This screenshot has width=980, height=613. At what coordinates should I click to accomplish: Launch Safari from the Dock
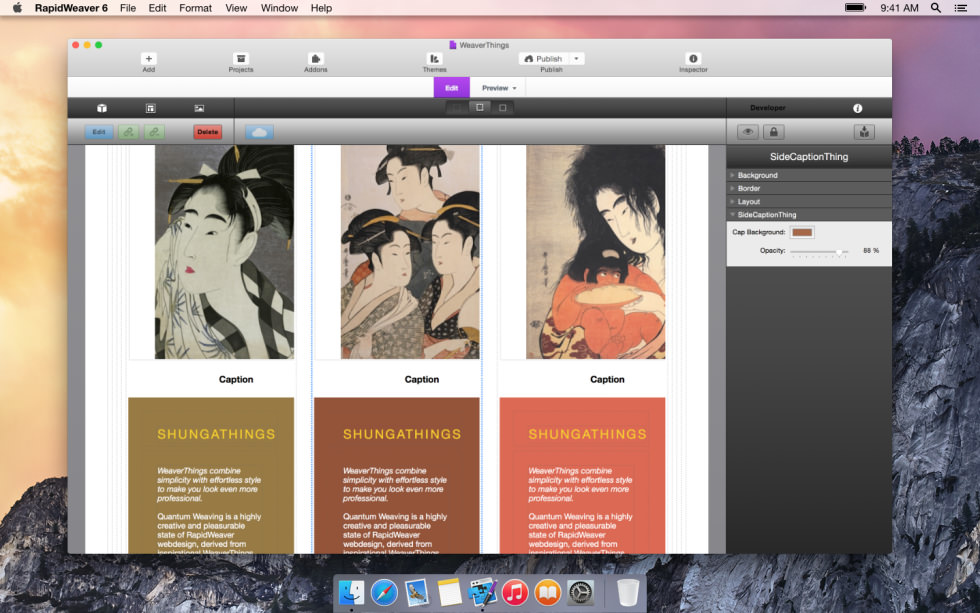(x=384, y=592)
